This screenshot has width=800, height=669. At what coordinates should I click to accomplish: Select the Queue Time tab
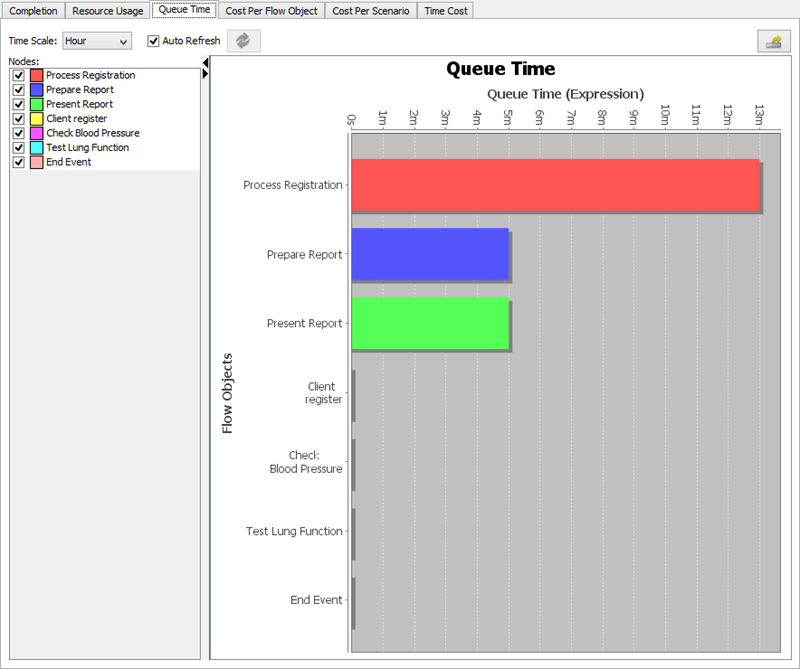tap(184, 10)
